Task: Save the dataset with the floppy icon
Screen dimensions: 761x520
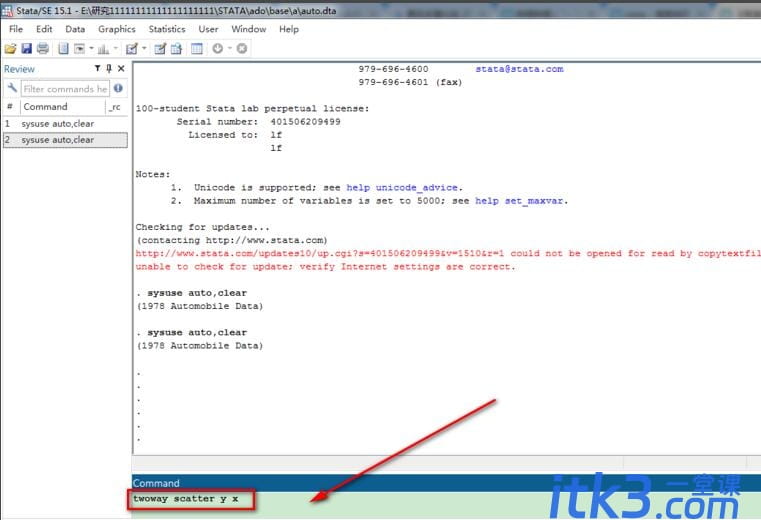Action: click(27, 49)
